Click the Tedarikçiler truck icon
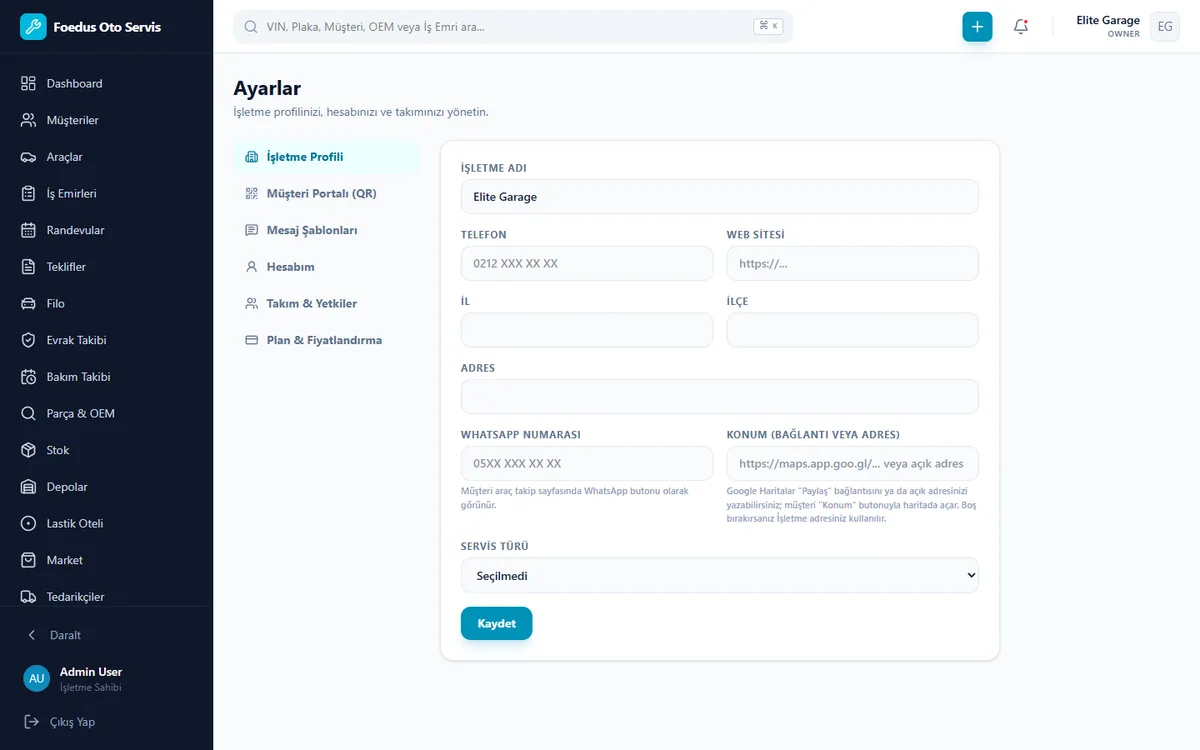The height and width of the screenshot is (750, 1200). 28,597
